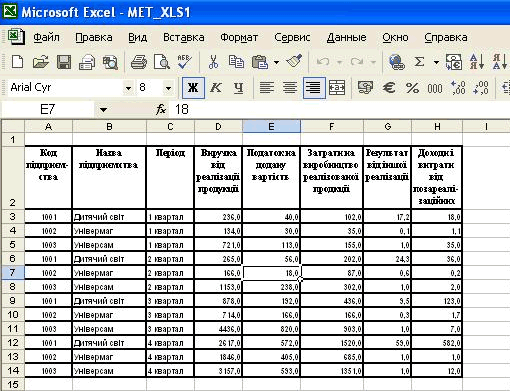Select column B header
Screen dimensions: 510x391
coord(109,126)
